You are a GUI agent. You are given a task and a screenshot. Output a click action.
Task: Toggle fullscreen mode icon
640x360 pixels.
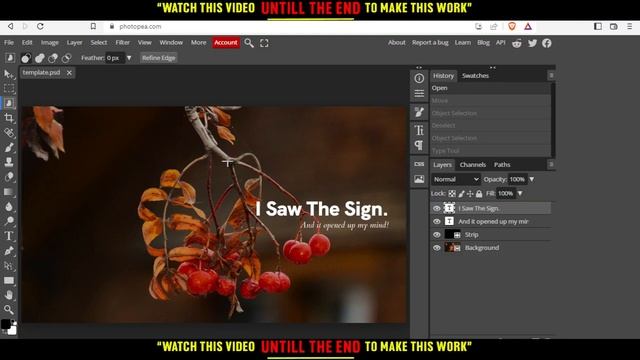pos(264,43)
